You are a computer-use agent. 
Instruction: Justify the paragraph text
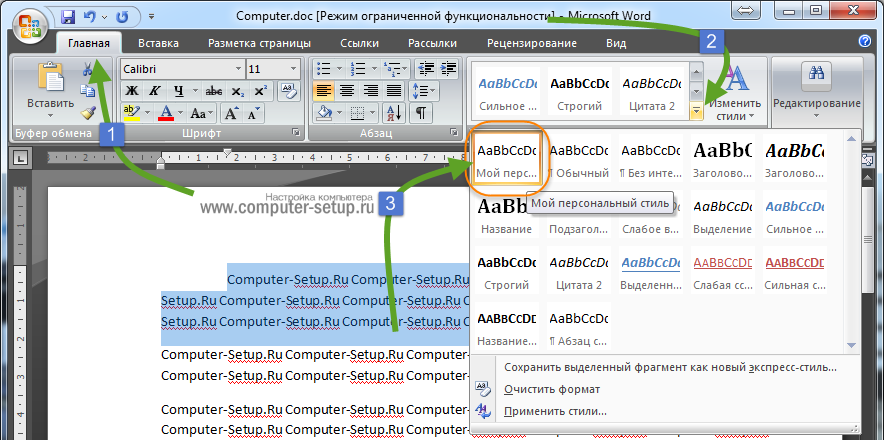(x=394, y=91)
